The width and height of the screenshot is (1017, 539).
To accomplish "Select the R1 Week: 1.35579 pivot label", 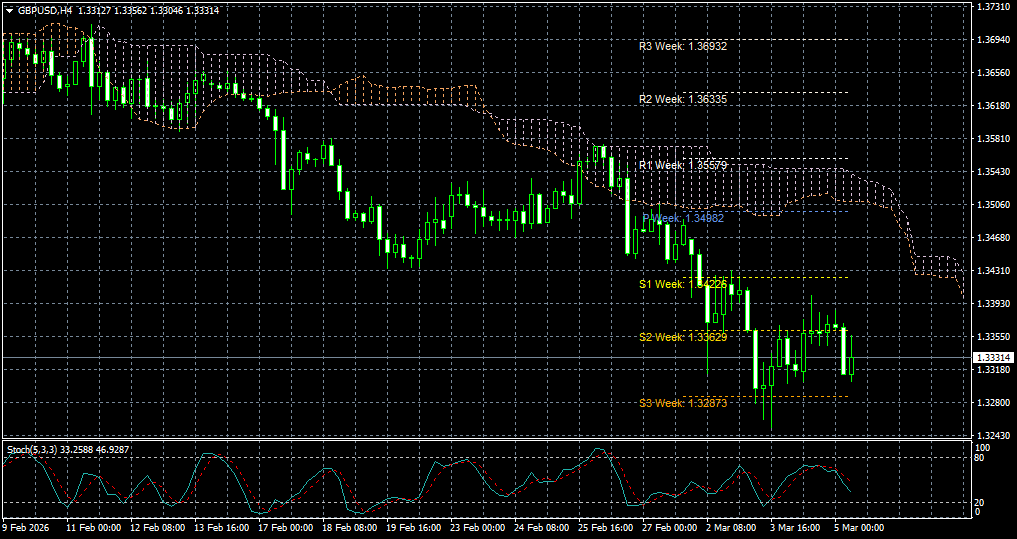I will point(683,165).
